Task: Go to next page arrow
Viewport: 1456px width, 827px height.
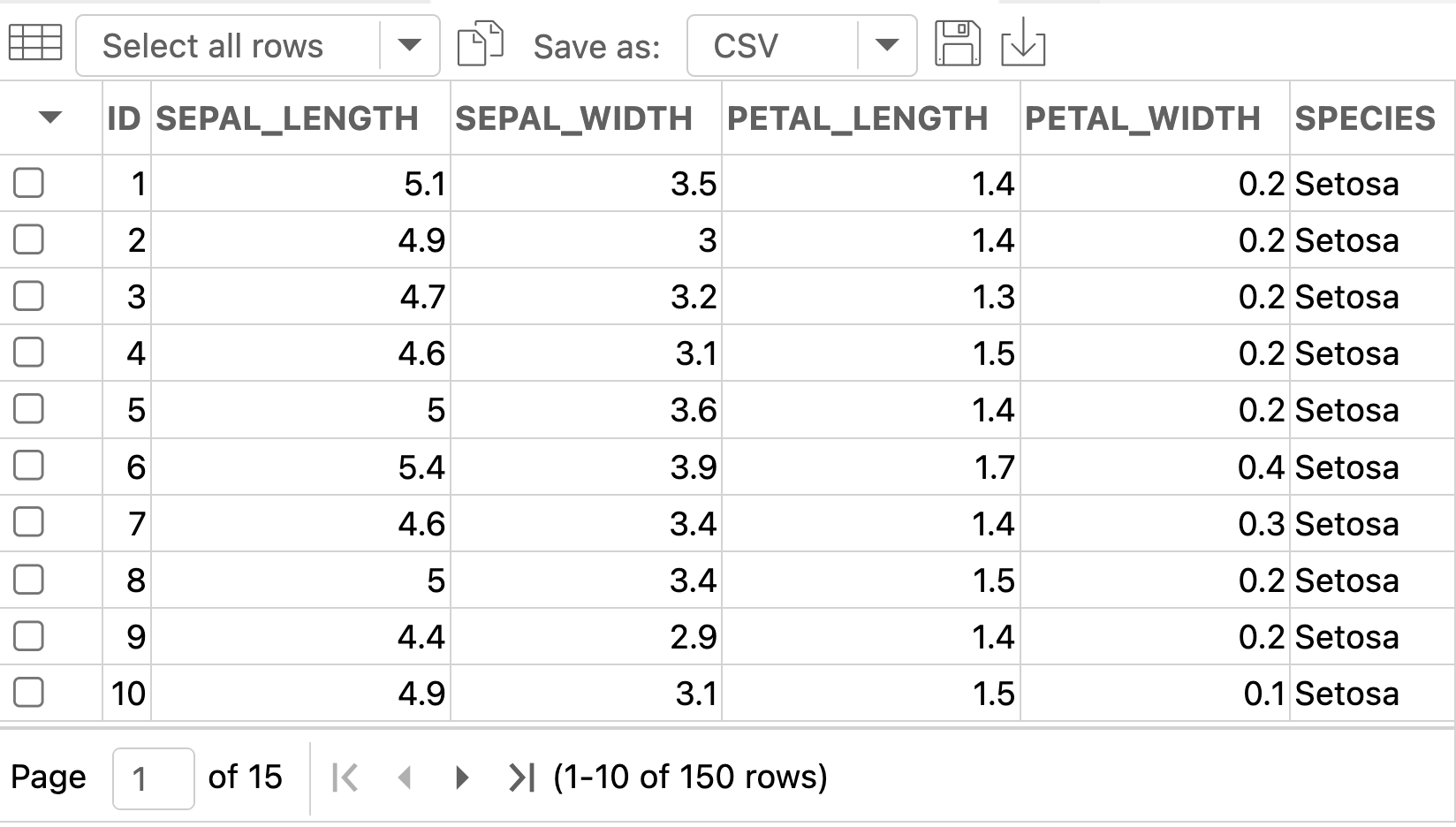Action: (461, 778)
